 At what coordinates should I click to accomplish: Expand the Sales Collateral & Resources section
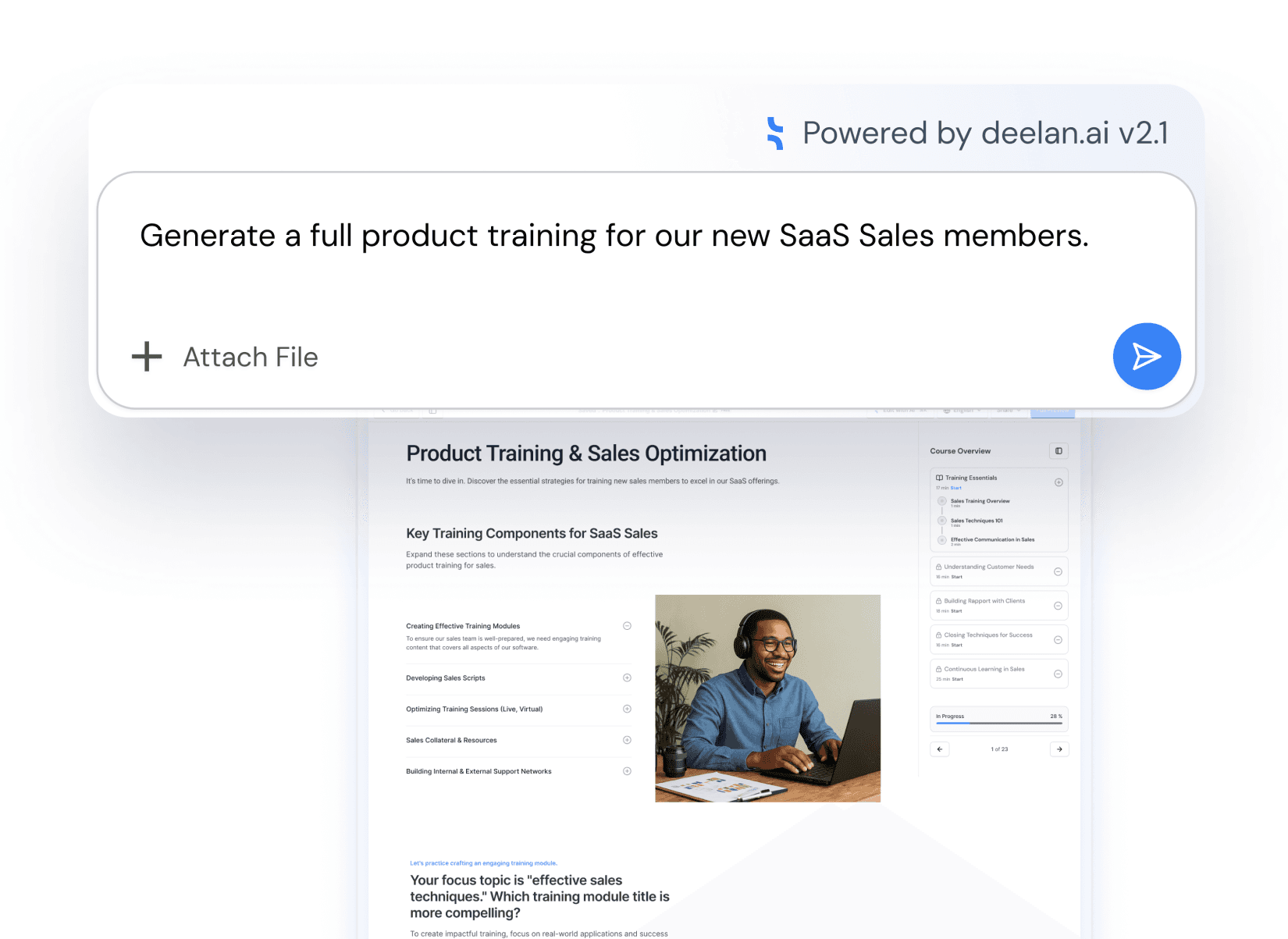(627, 740)
